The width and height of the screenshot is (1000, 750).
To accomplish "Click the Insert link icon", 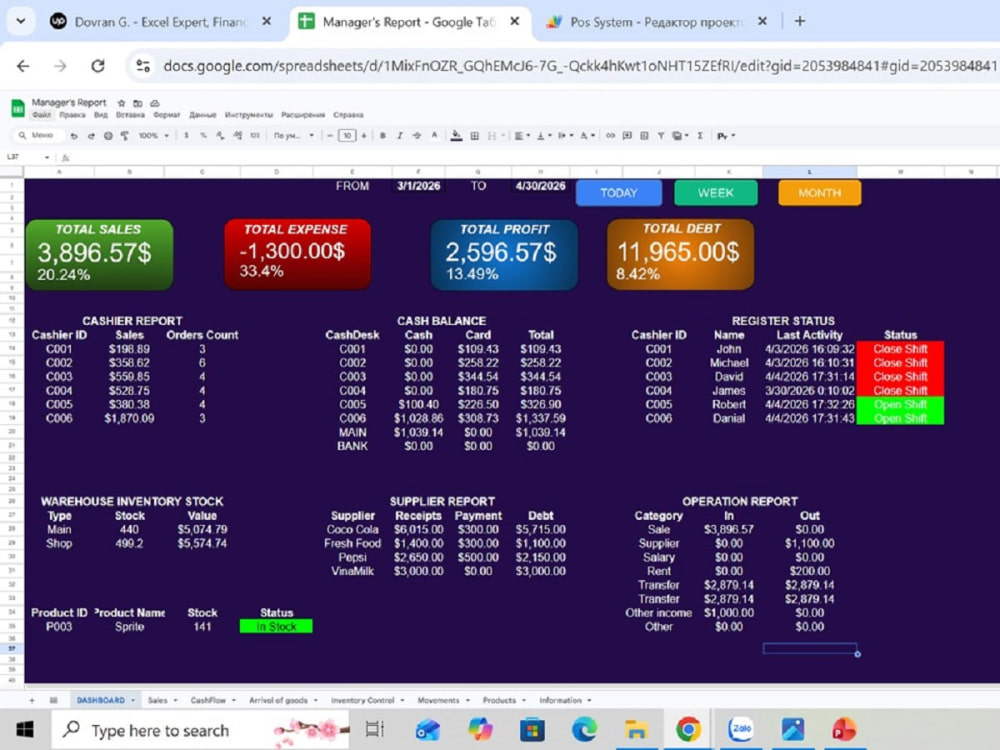I will [610, 136].
